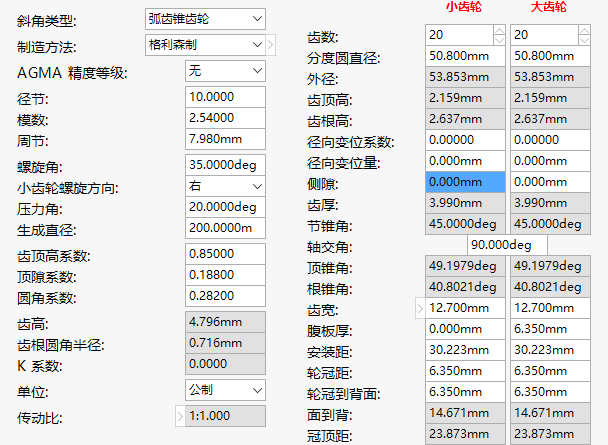Click the 小齿轮 轮冠到背面 field
The height and width of the screenshot is (445, 608).
[465, 392]
